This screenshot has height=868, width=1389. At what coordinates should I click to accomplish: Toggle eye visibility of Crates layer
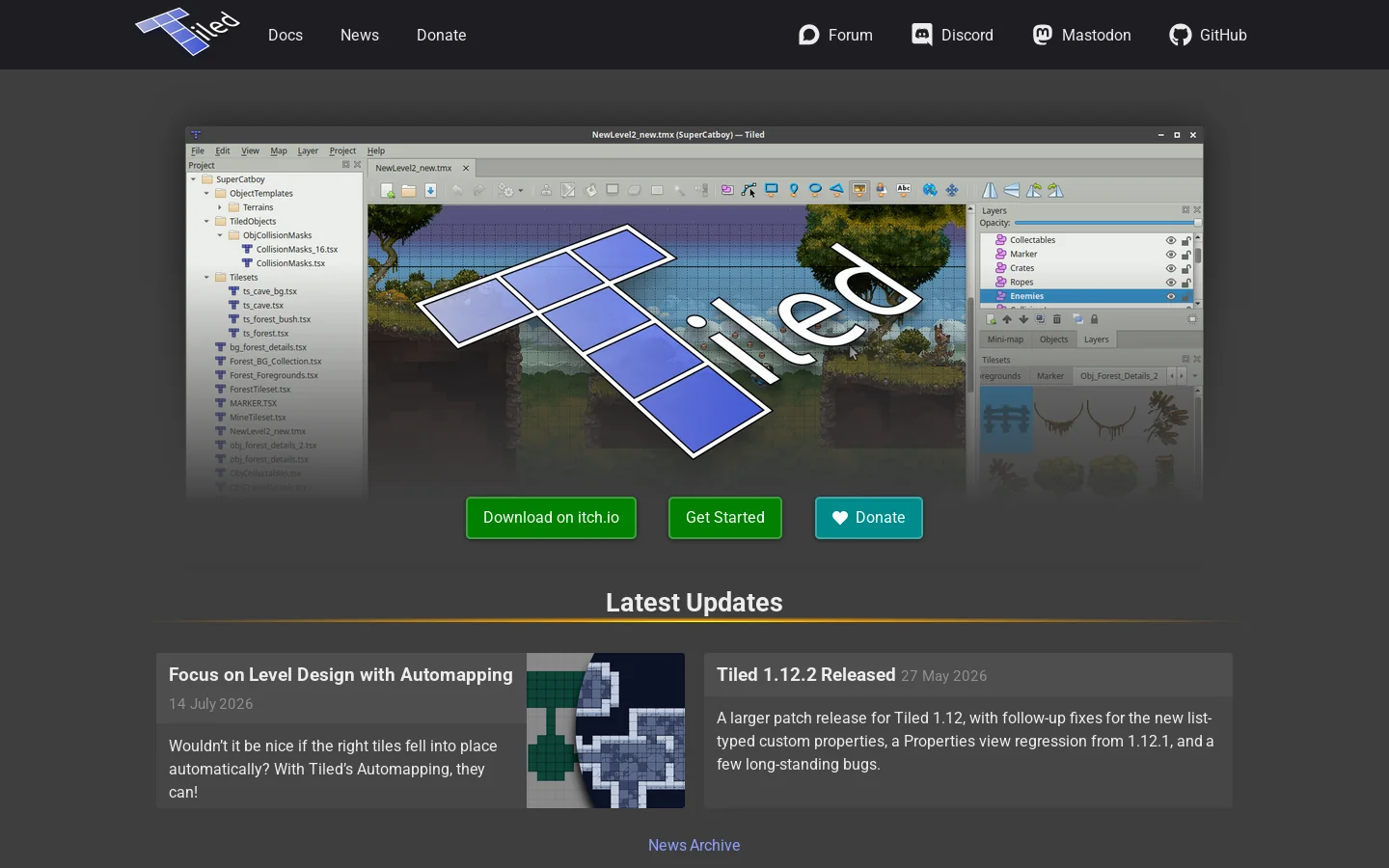click(x=1171, y=268)
